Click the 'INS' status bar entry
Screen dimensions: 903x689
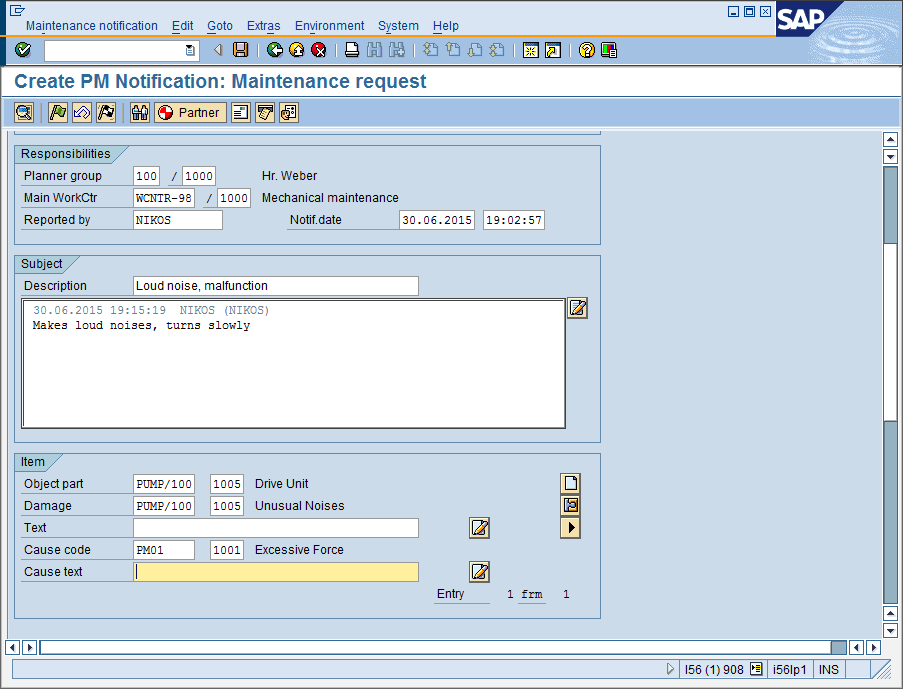pyautogui.click(x=829, y=669)
